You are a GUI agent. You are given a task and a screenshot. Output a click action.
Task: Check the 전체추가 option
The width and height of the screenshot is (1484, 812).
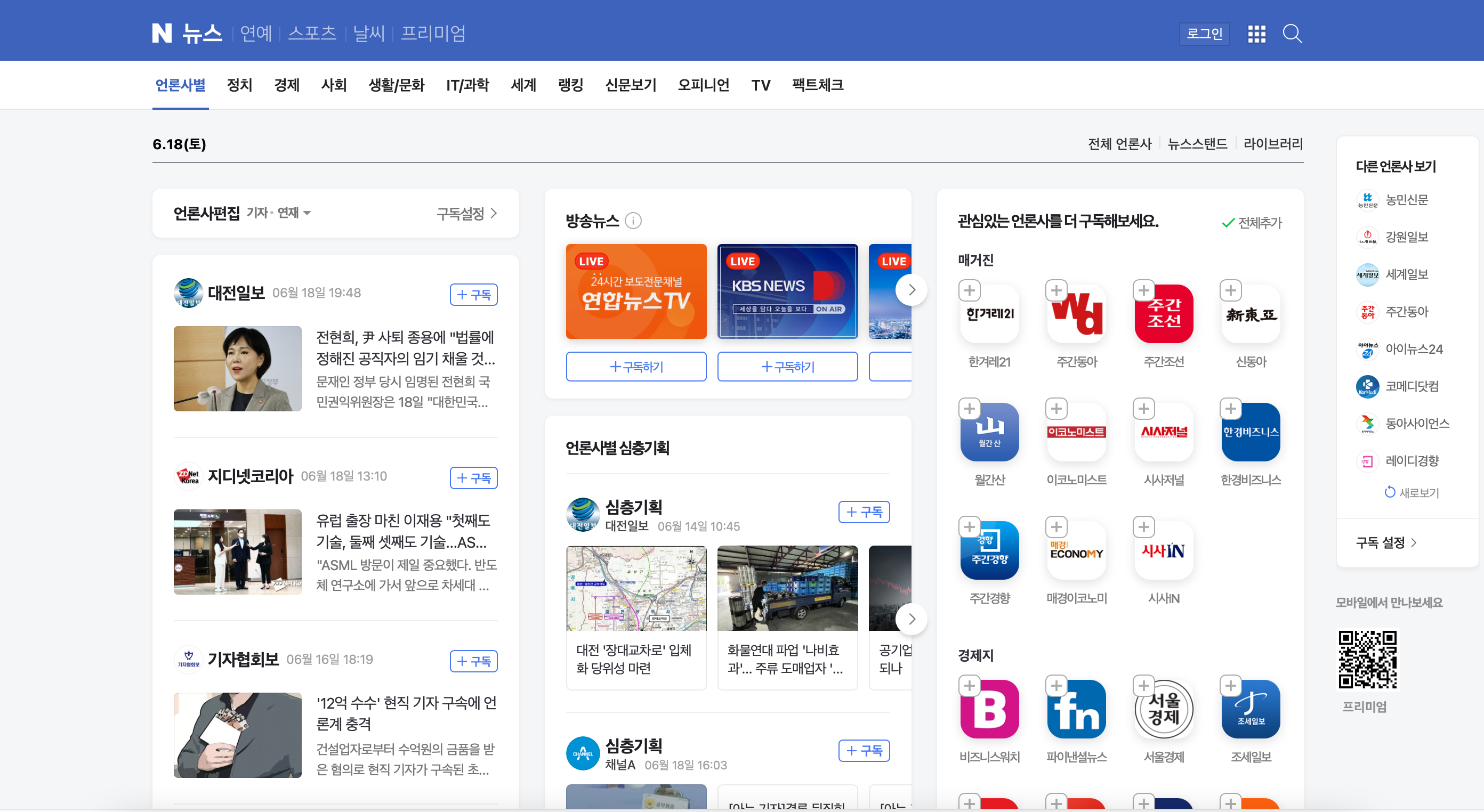click(1252, 223)
